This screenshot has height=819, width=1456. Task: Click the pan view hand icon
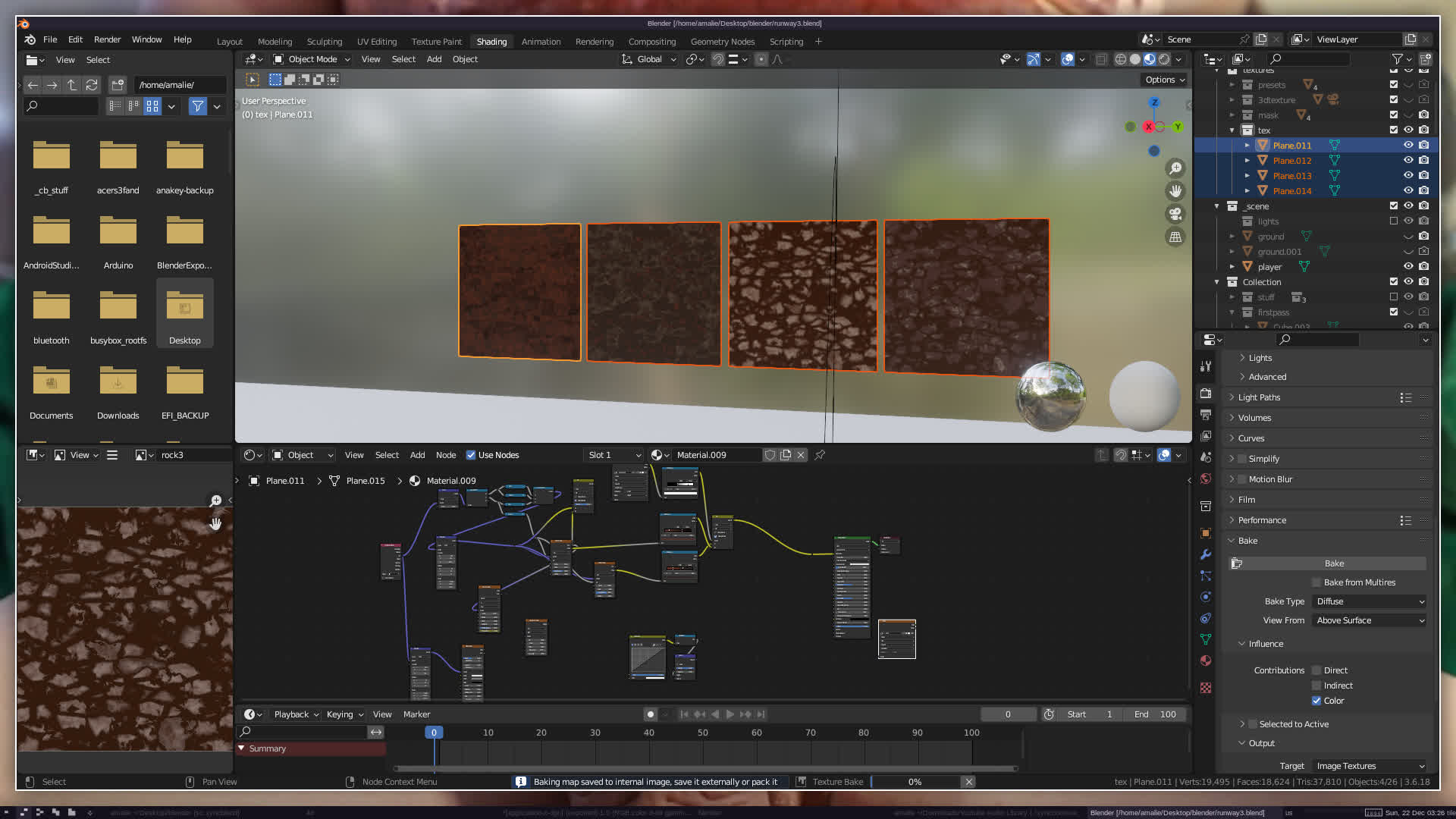[x=1175, y=191]
